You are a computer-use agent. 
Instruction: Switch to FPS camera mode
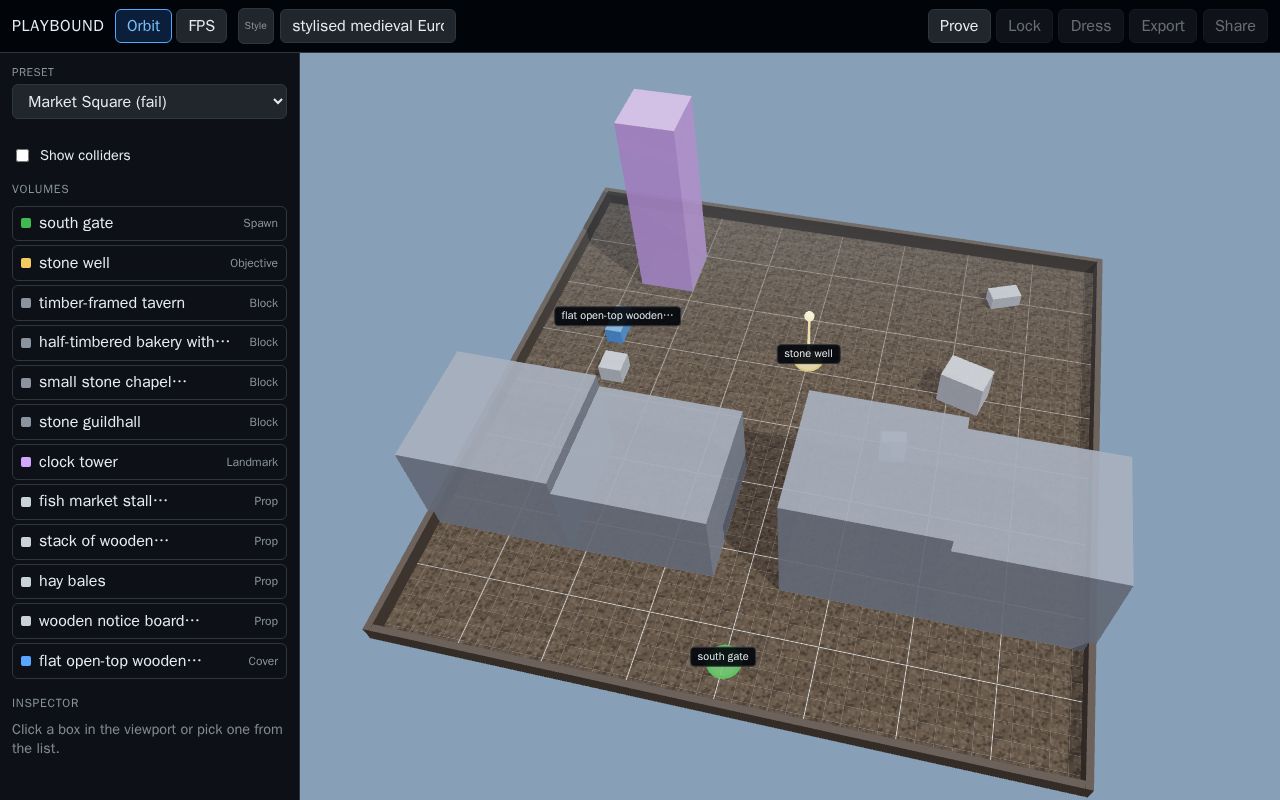(x=201, y=26)
